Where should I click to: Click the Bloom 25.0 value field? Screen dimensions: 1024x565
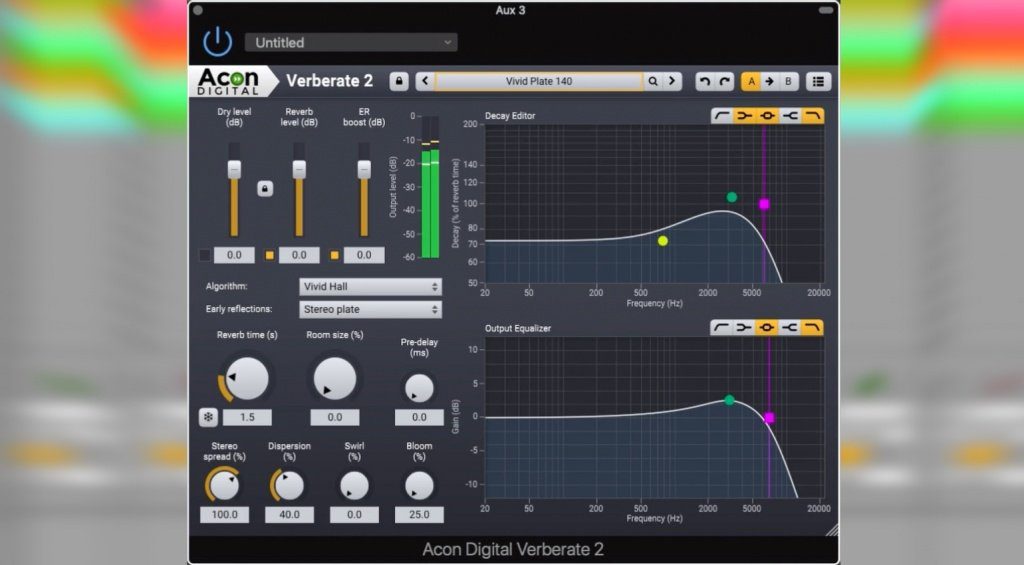point(419,515)
